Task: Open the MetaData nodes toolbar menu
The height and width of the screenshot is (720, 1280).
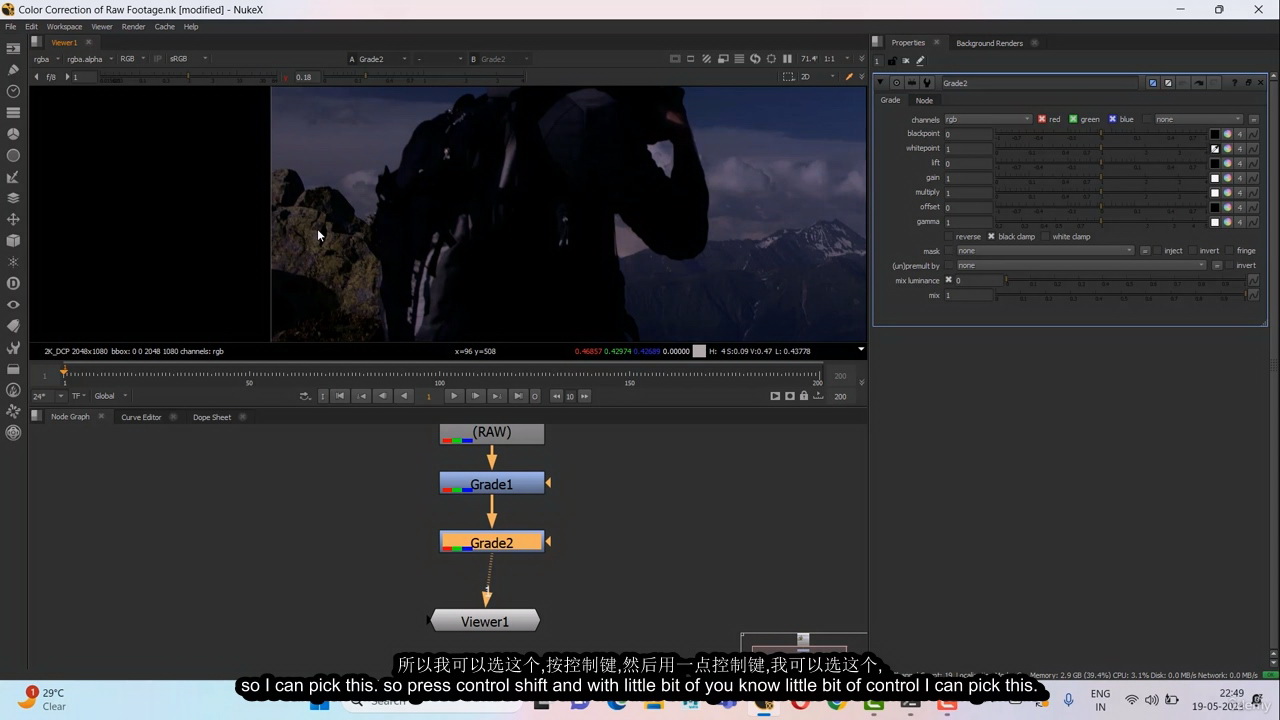Action: (13, 326)
